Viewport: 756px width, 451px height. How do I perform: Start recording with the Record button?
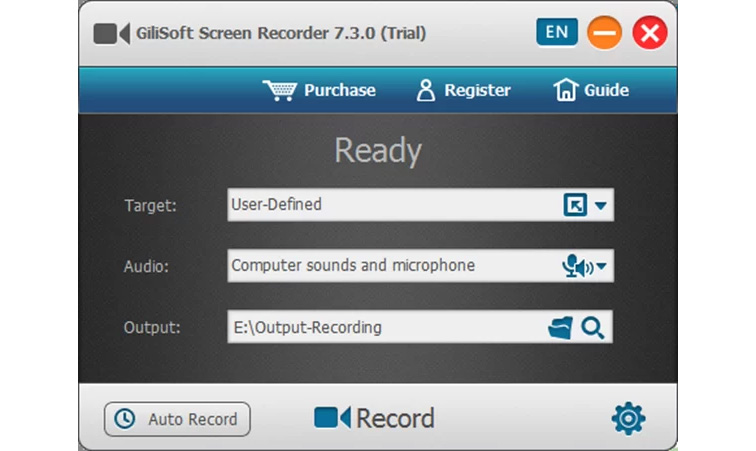(374, 418)
